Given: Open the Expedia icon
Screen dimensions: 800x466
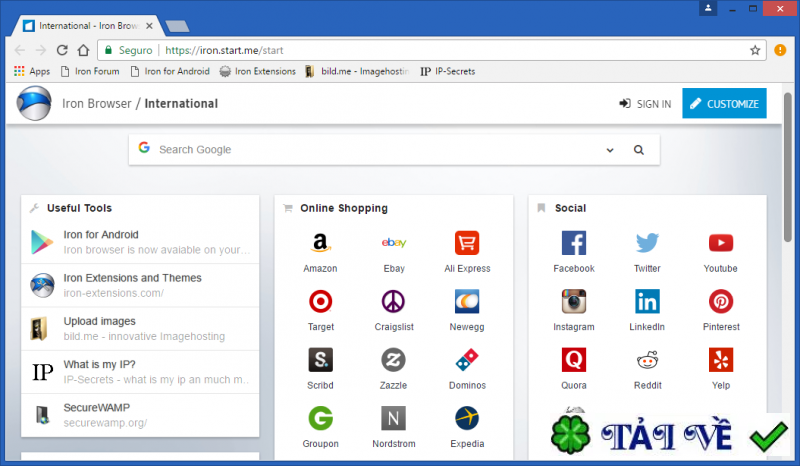Looking at the screenshot, I should pyautogui.click(x=467, y=419).
